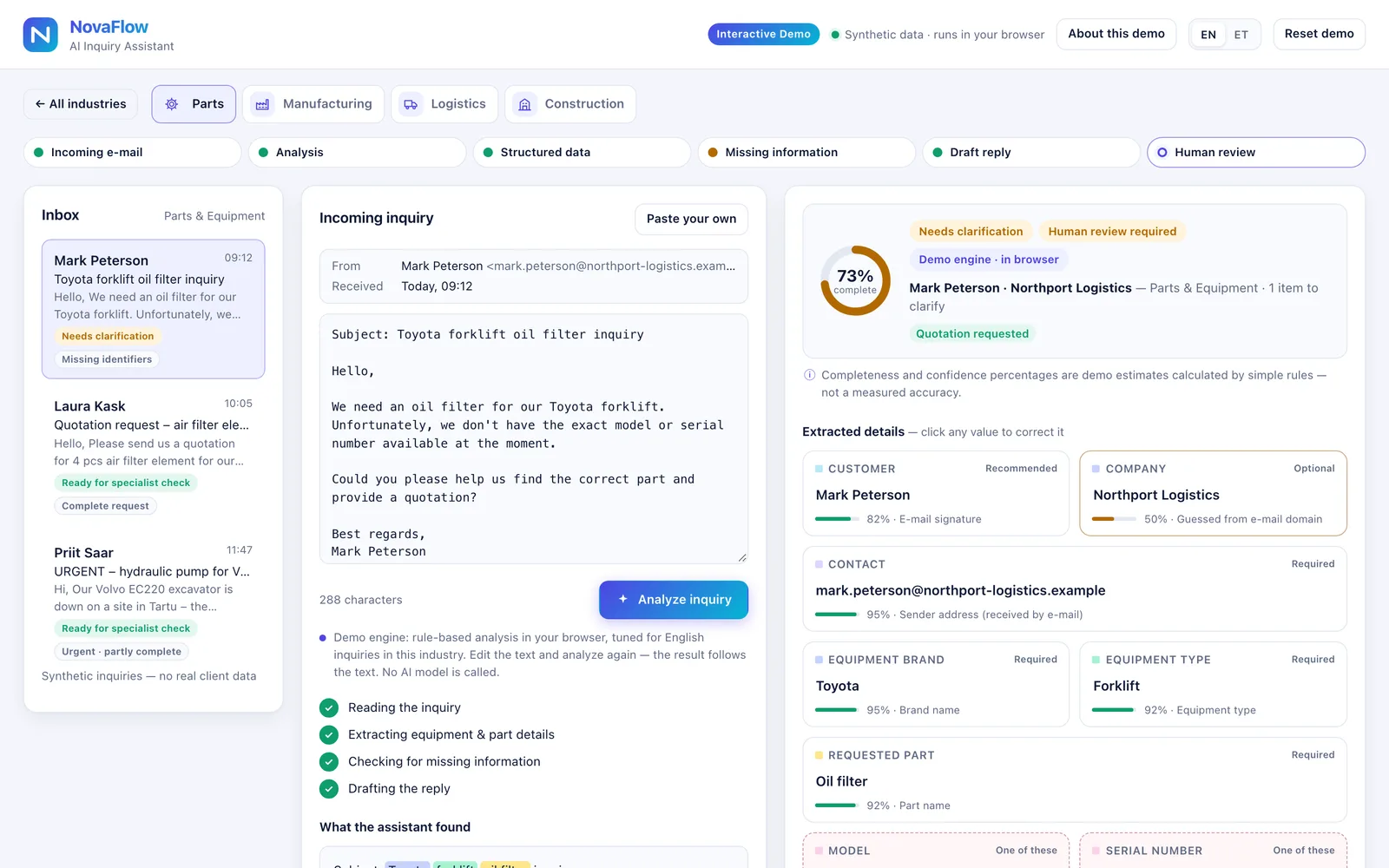Switch language to ET

pos(1241,35)
